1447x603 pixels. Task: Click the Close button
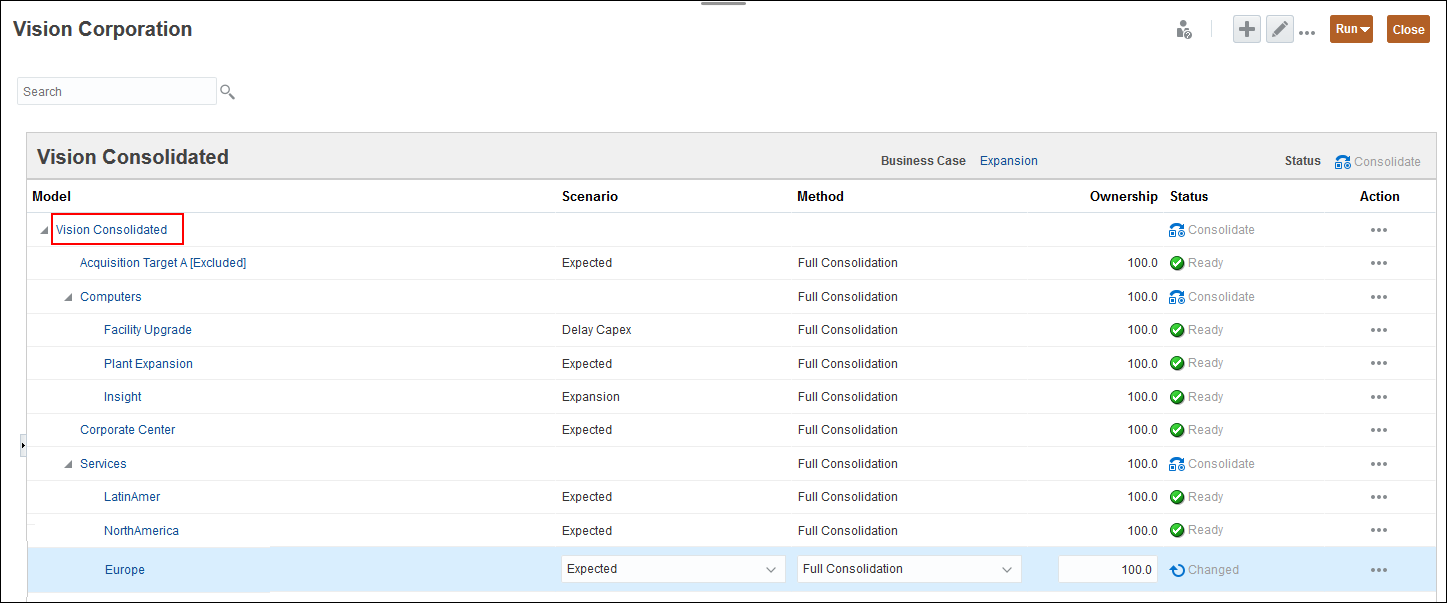point(1408,30)
